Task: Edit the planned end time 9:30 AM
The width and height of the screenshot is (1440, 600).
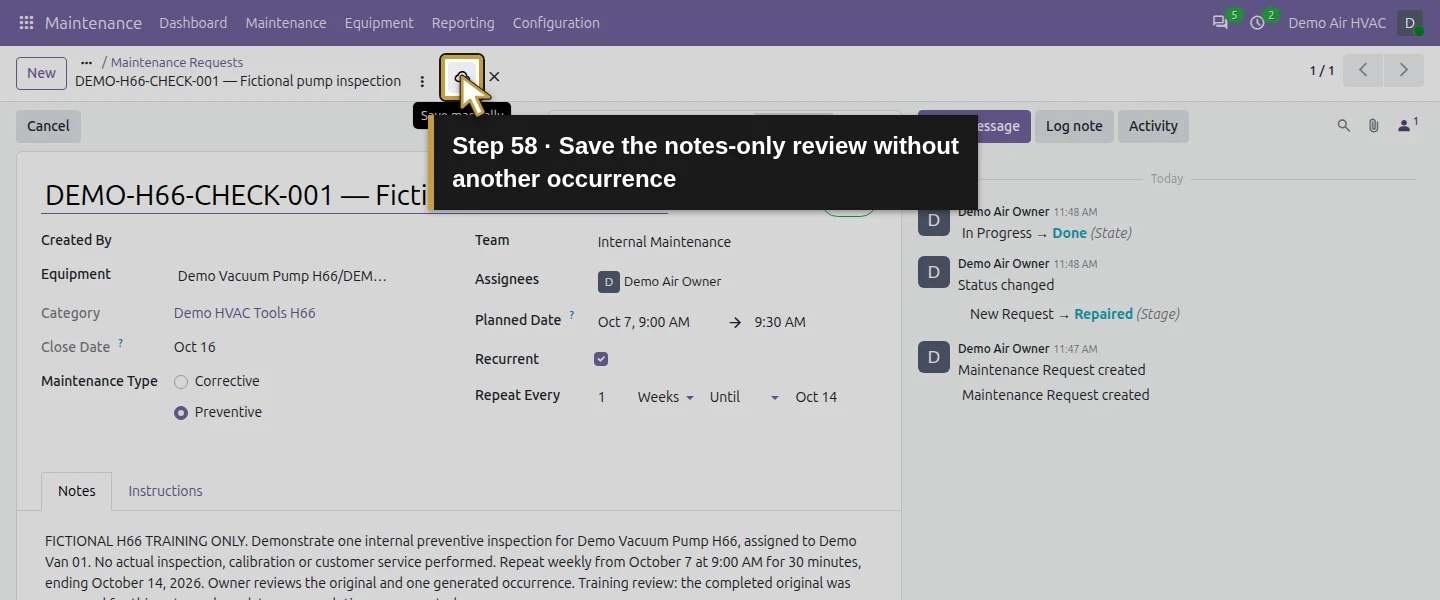Action: 780,322
